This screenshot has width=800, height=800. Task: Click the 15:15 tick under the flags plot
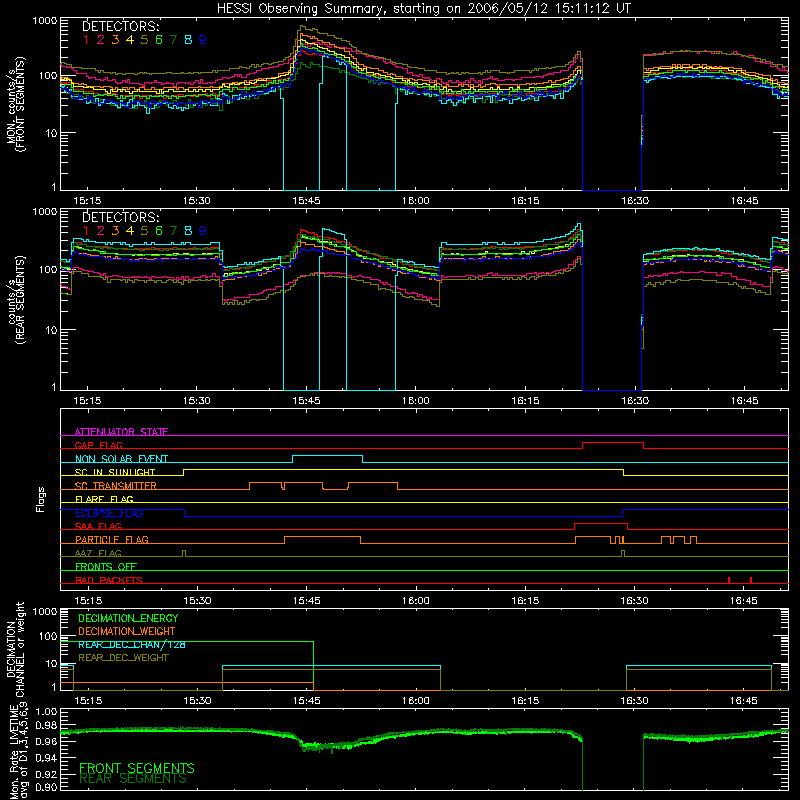tap(88, 601)
